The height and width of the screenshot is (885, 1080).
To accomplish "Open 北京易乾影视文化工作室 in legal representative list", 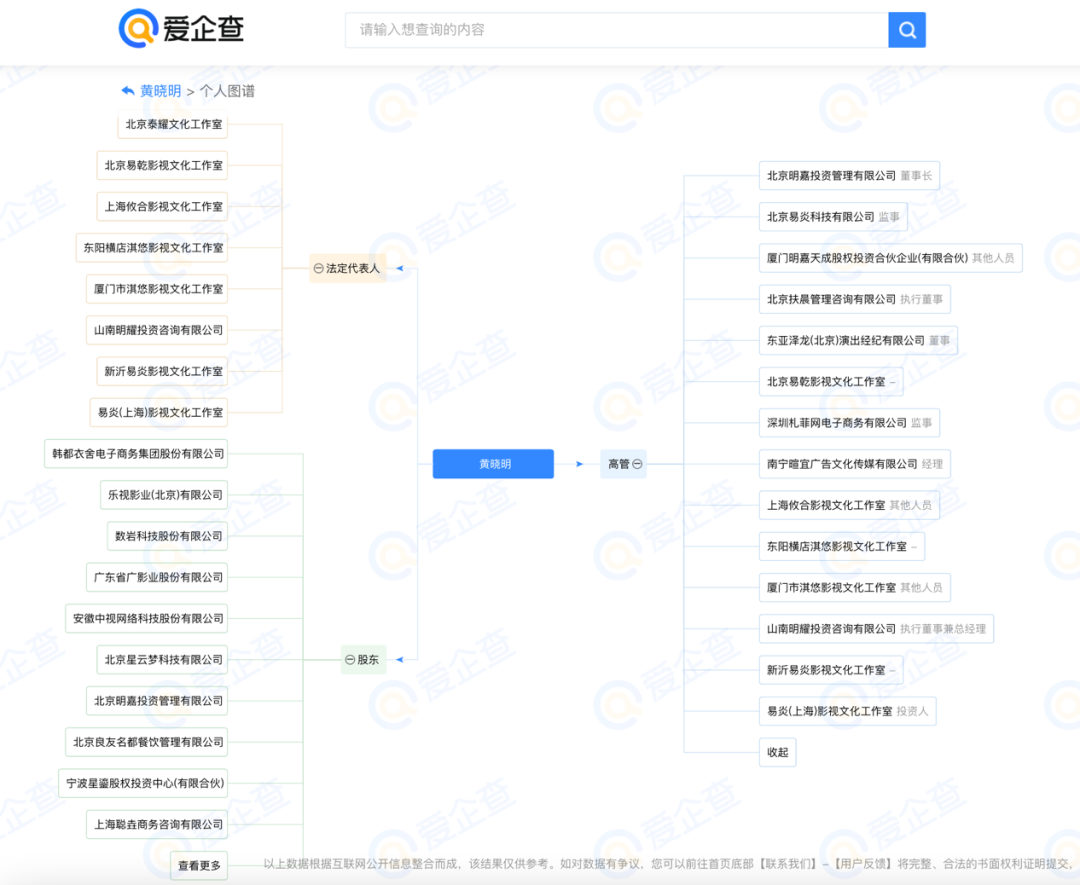I will pyautogui.click(x=163, y=165).
